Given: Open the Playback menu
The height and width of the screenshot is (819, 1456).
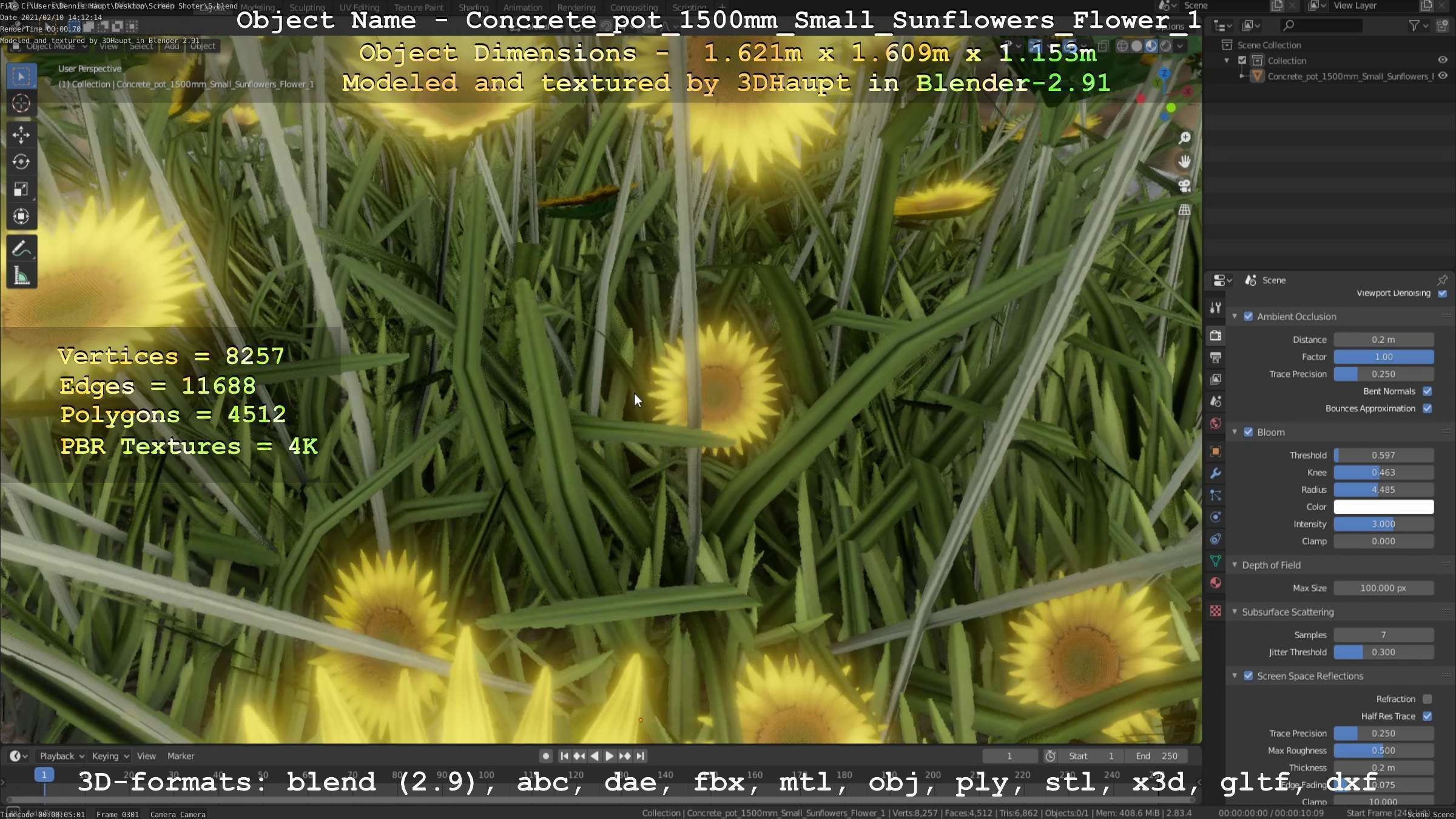Looking at the screenshot, I should [x=61, y=756].
